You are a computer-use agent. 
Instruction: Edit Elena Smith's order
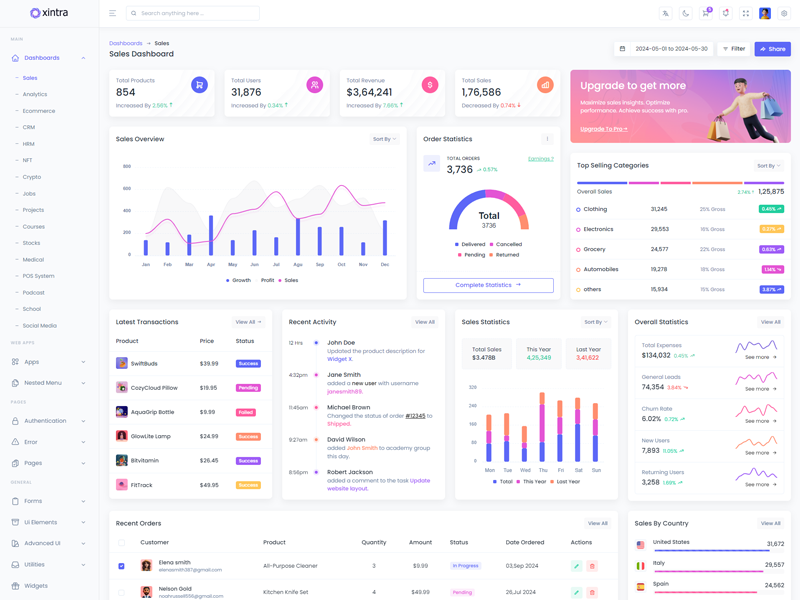pos(576,566)
